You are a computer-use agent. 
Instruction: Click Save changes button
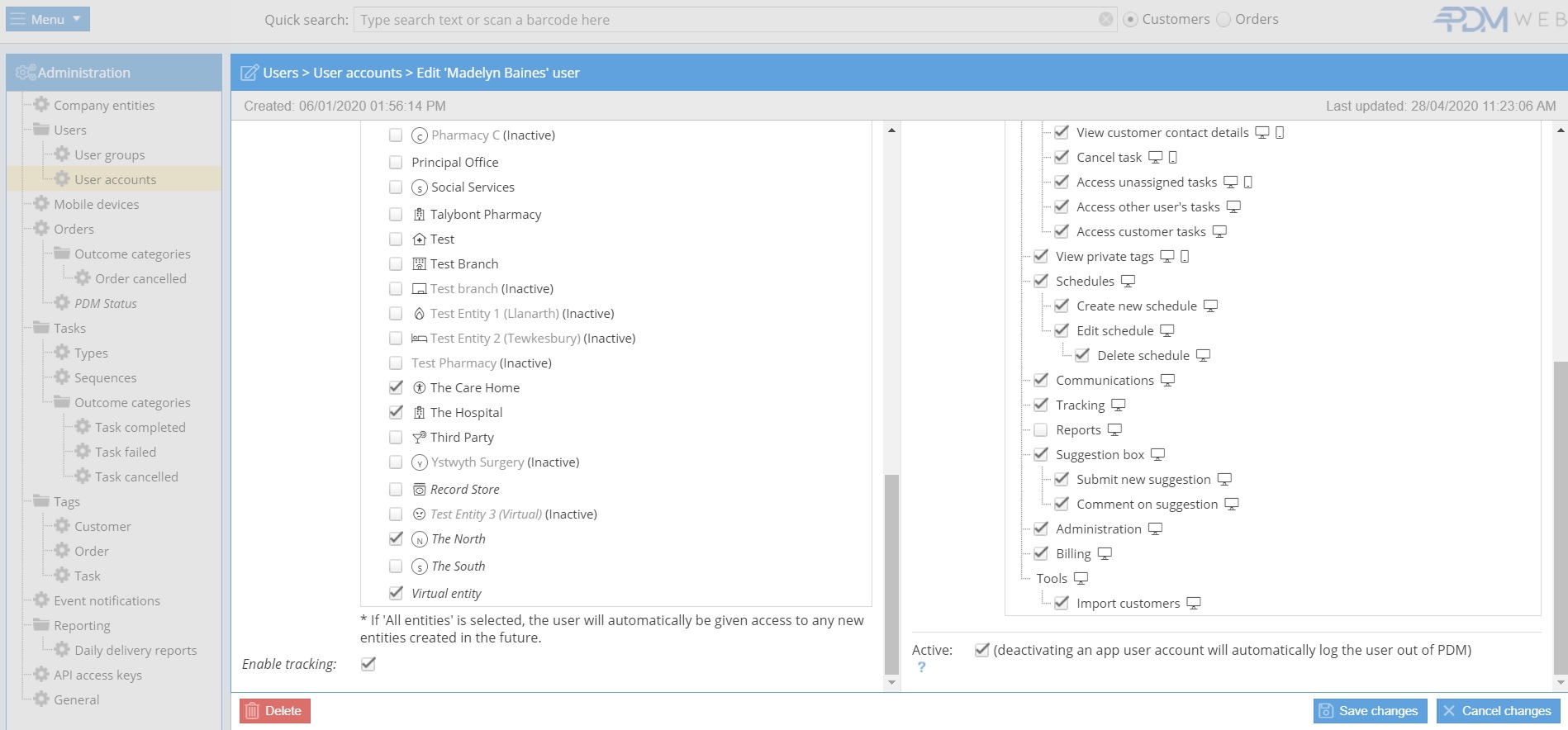(x=1369, y=711)
